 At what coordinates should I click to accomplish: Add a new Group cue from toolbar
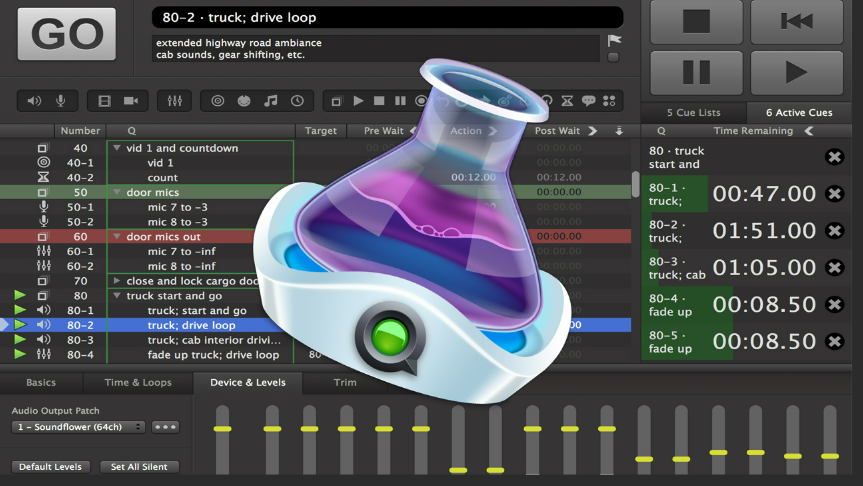[336, 101]
